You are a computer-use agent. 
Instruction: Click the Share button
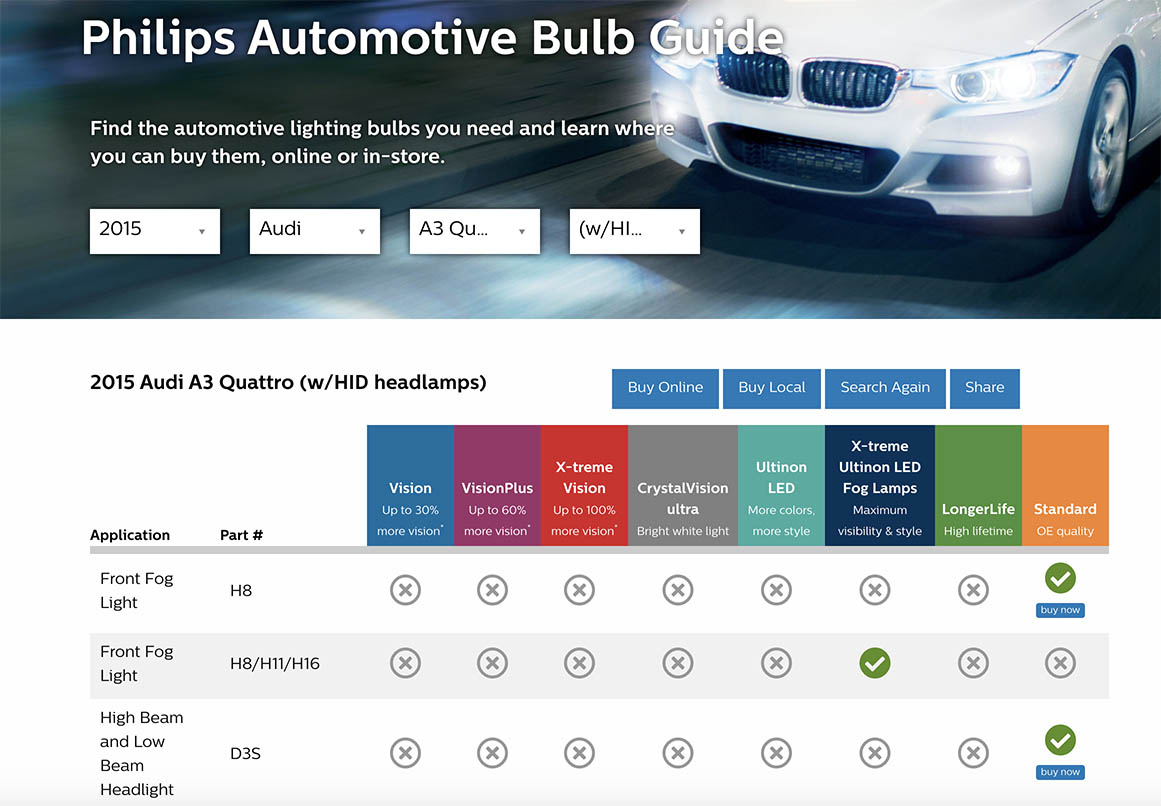tap(985, 389)
